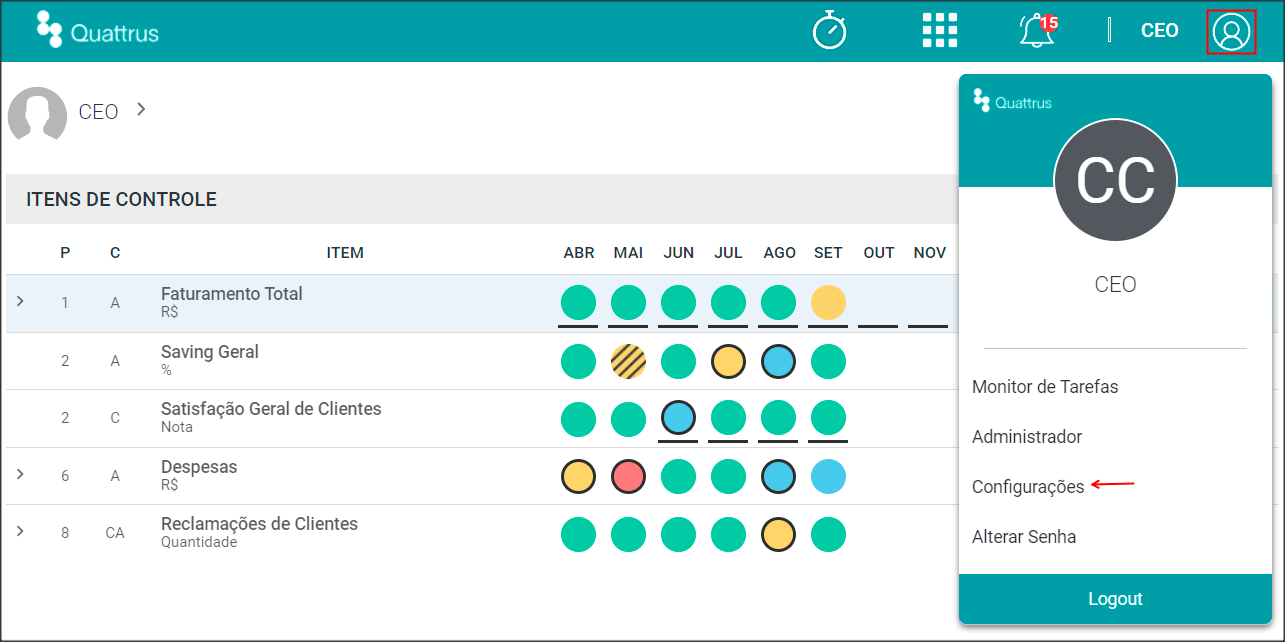Choose Administrador in the user menu
The height and width of the screenshot is (642, 1285).
click(1027, 437)
